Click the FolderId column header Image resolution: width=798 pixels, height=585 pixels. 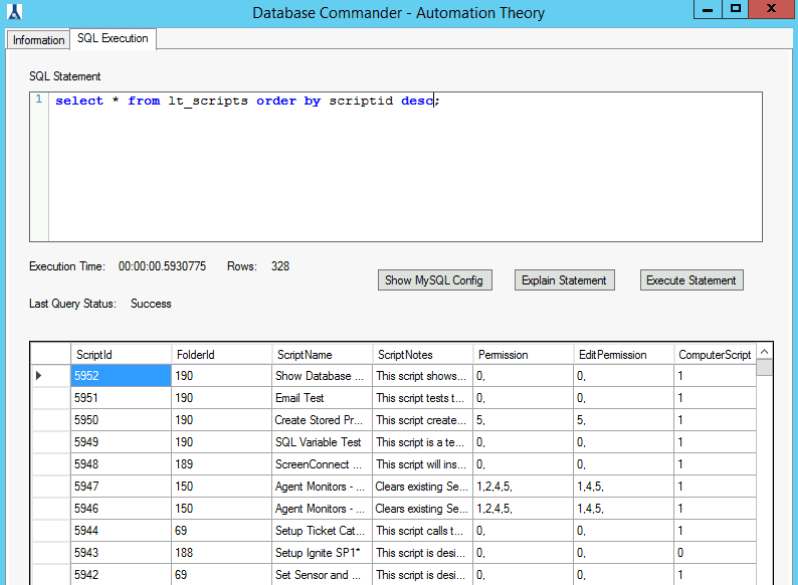[221, 354]
